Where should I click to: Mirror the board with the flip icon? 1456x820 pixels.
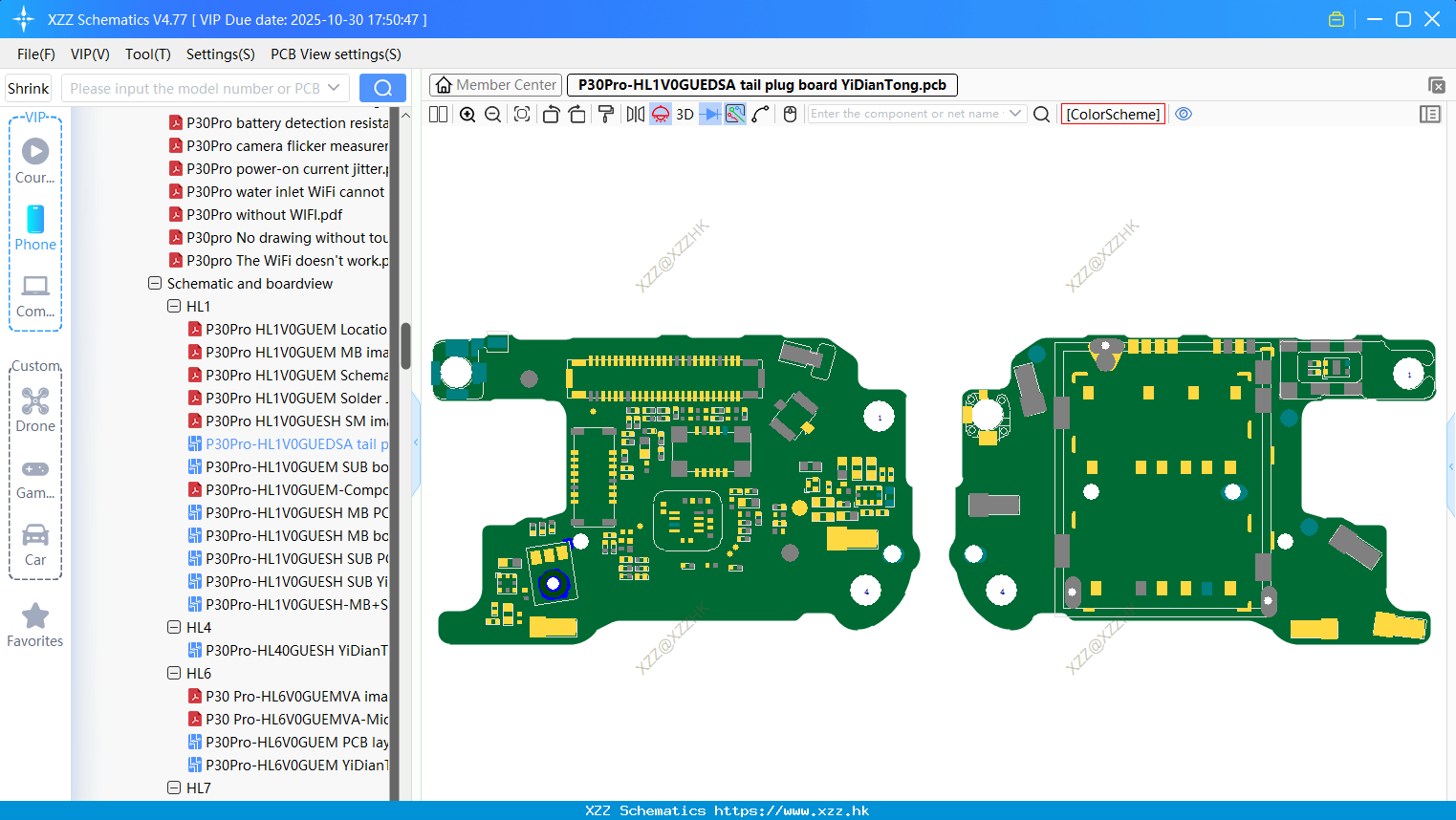636,114
